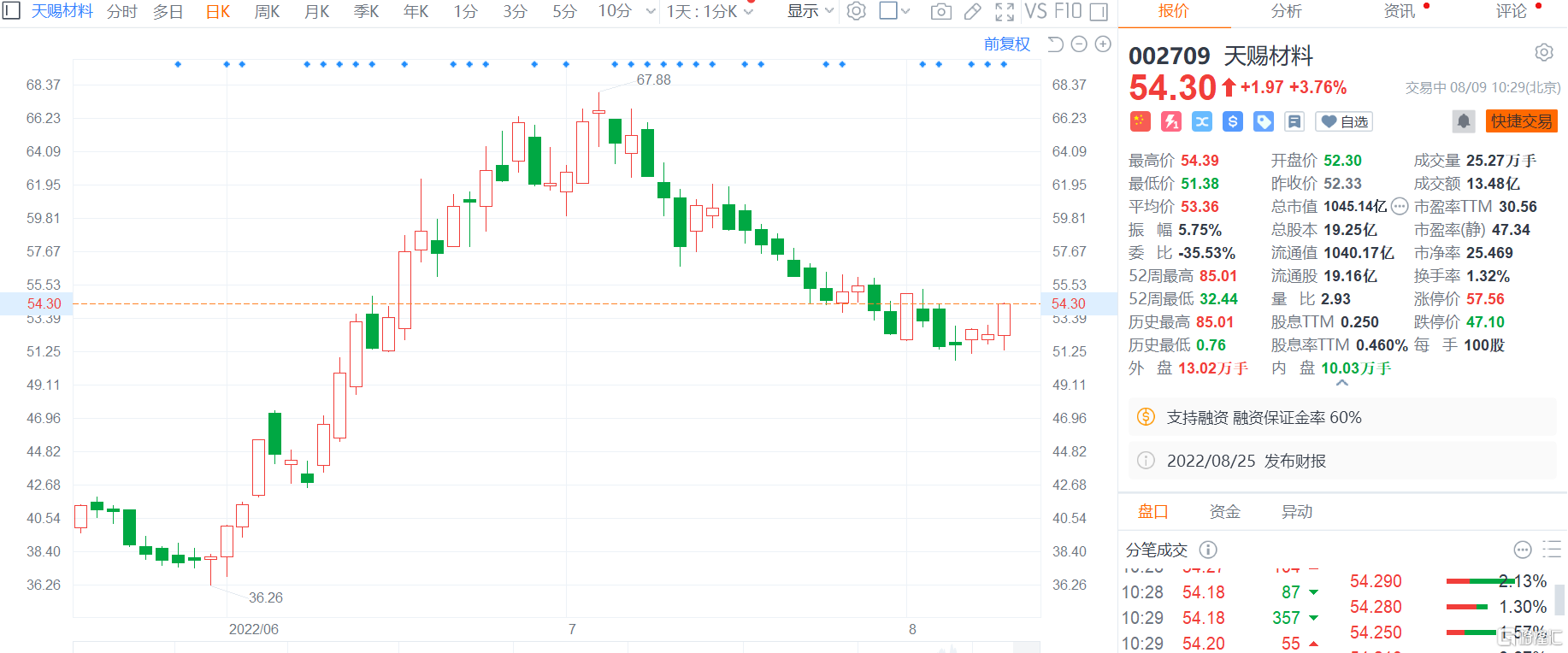Click the earnings report info icon
1568x653 pixels.
click(x=1146, y=461)
